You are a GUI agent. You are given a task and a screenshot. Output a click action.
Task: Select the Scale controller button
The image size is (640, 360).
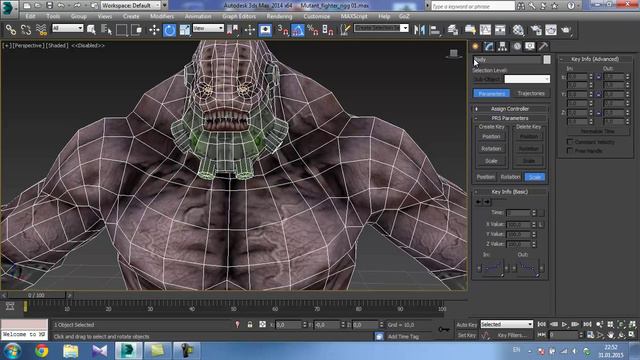click(535, 177)
